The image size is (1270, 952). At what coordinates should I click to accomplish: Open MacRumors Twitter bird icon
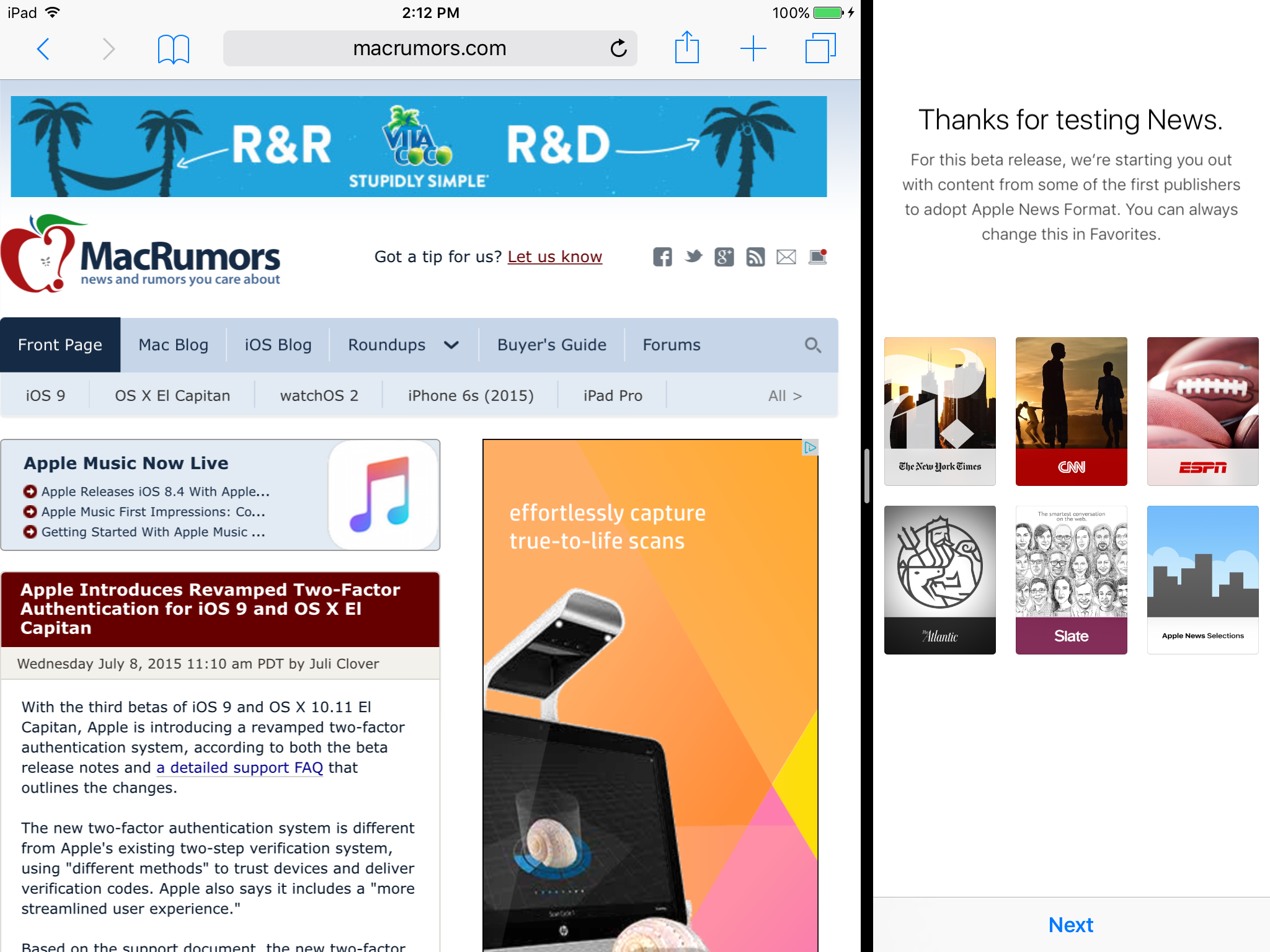click(693, 256)
